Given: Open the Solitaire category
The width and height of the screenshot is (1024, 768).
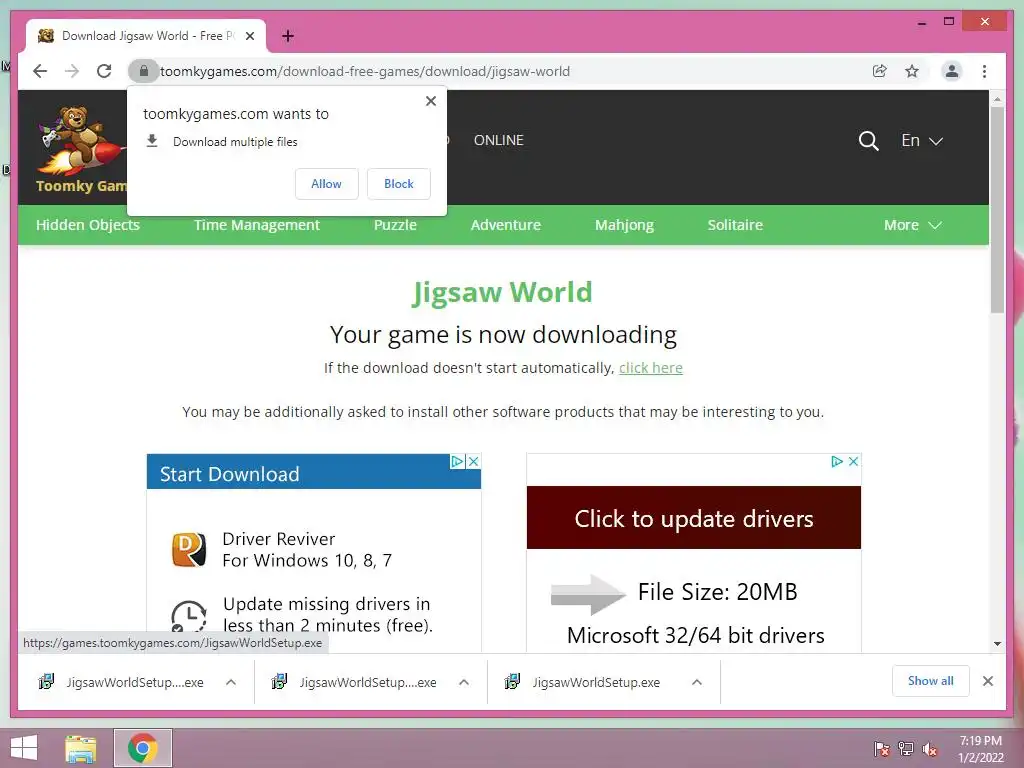Looking at the screenshot, I should 735,225.
